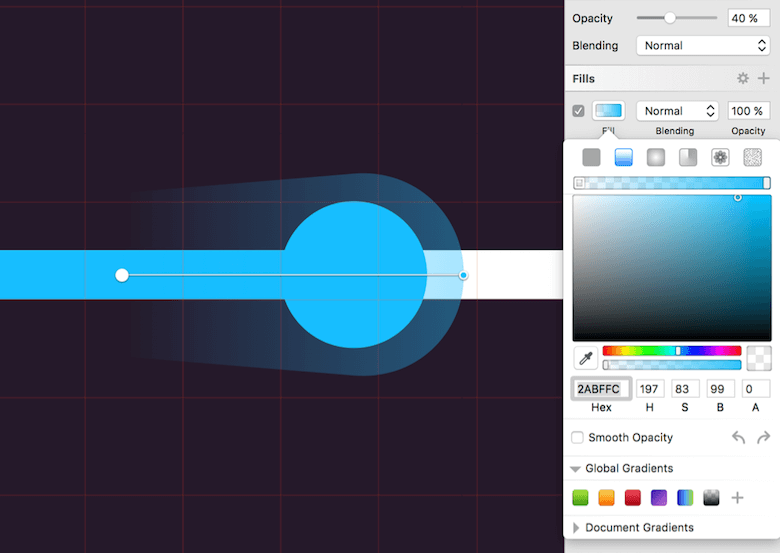This screenshot has width=780, height=553.
Task: Click the Saturation value field
Action: [x=685, y=389]
